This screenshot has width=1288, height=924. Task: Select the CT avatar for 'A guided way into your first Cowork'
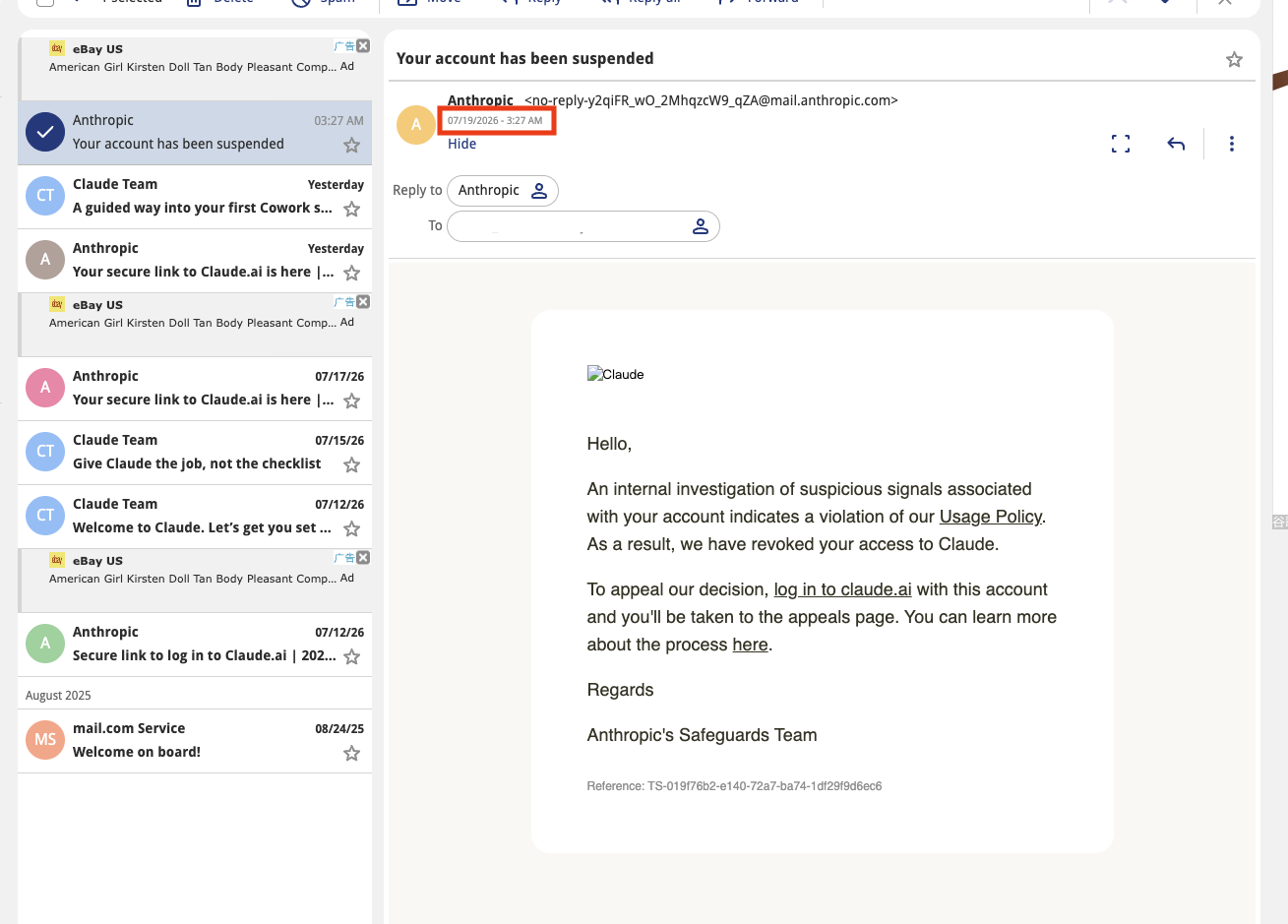point(45,196)
